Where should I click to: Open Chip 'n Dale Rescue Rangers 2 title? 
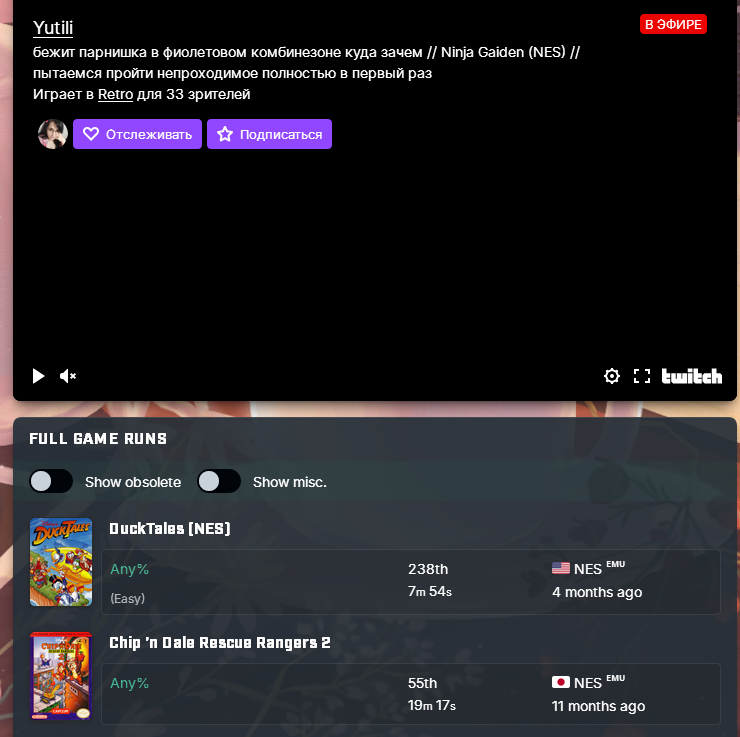point(220,643)
